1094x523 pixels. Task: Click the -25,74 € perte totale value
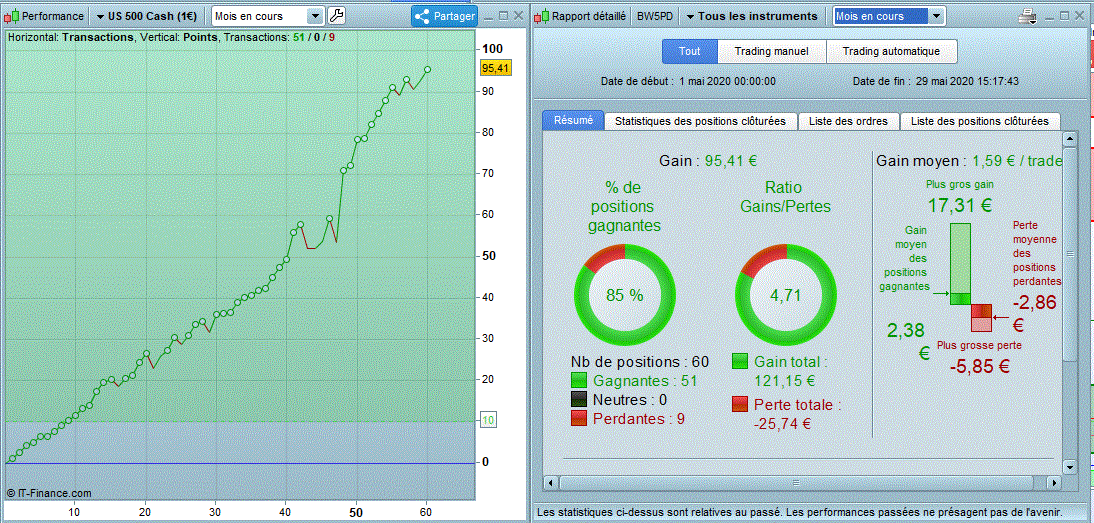click(x=782, y=423)
